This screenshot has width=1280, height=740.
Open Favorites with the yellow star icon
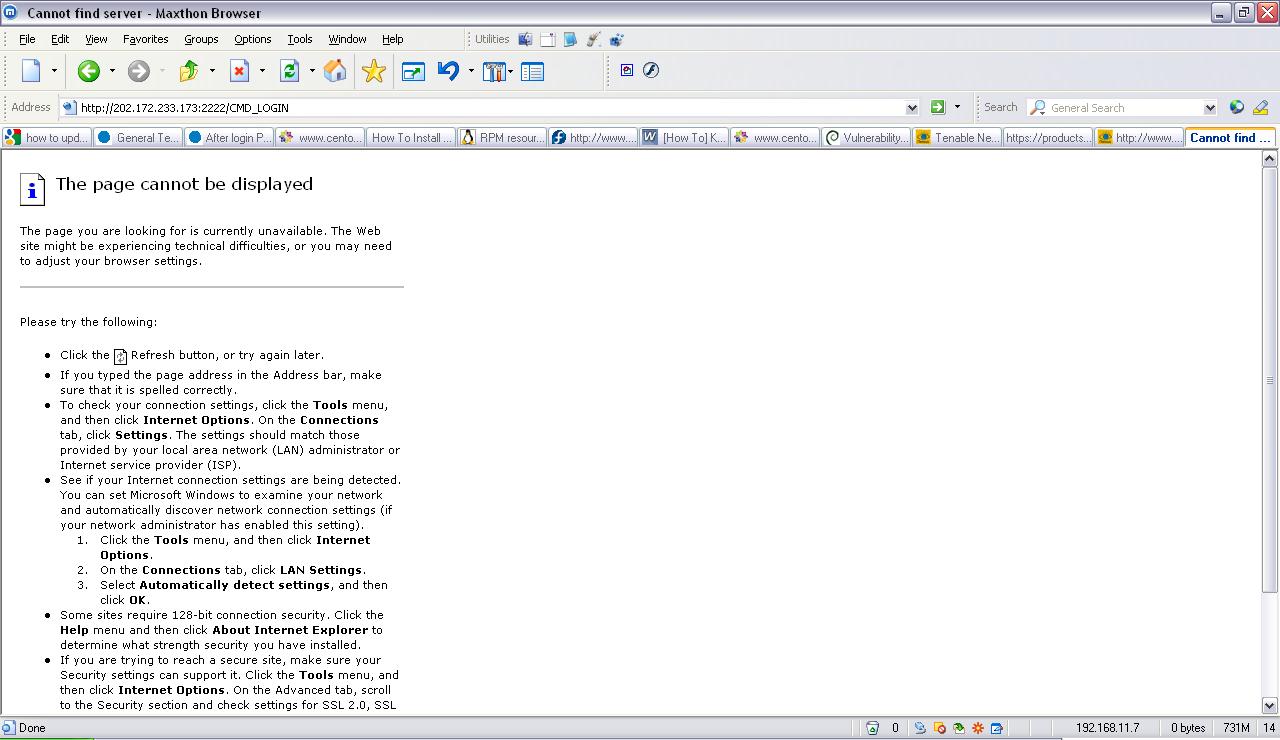point(374,71)
